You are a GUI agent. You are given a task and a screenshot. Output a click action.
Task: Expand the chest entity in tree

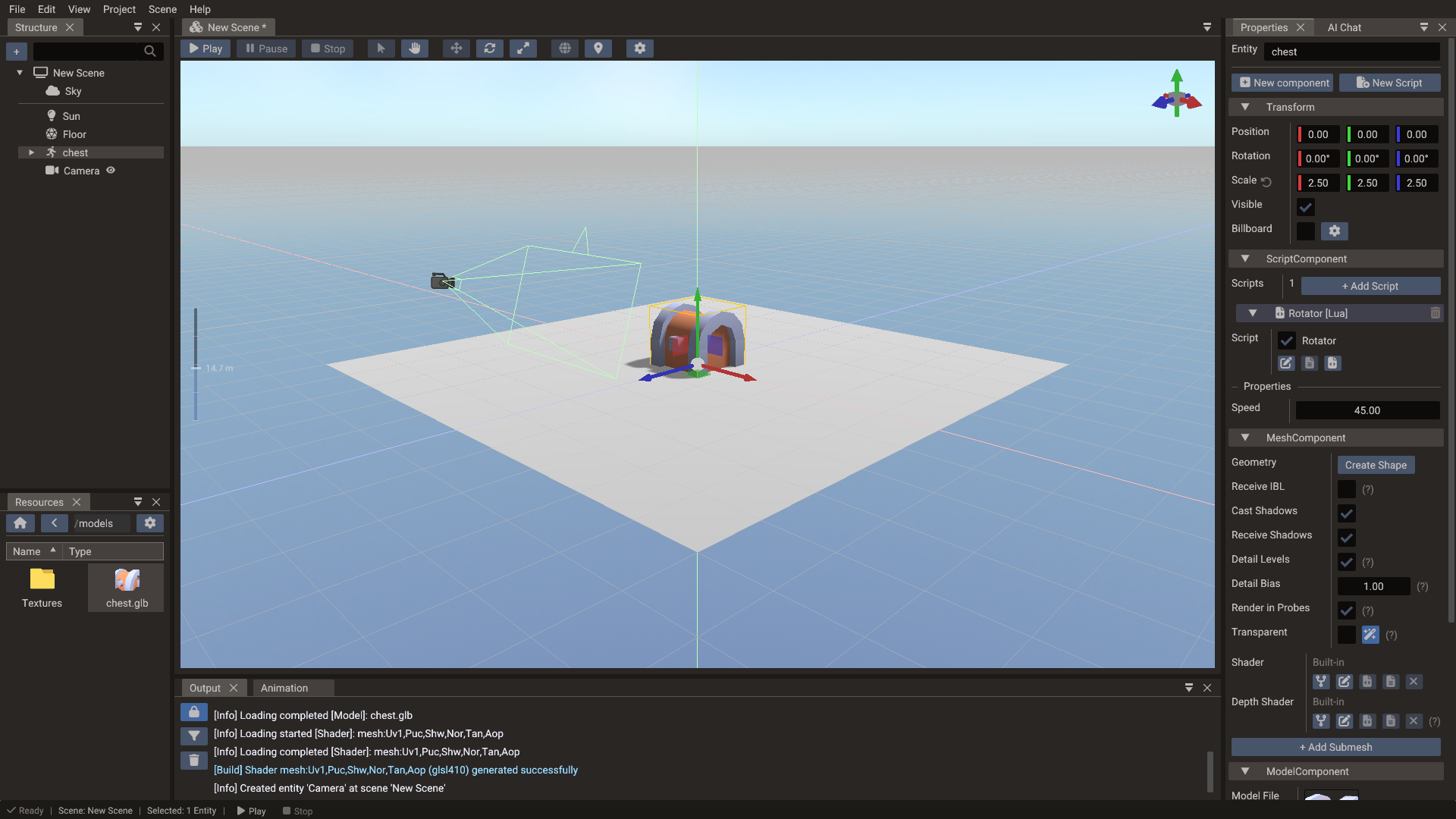click(x=31, y=152)
